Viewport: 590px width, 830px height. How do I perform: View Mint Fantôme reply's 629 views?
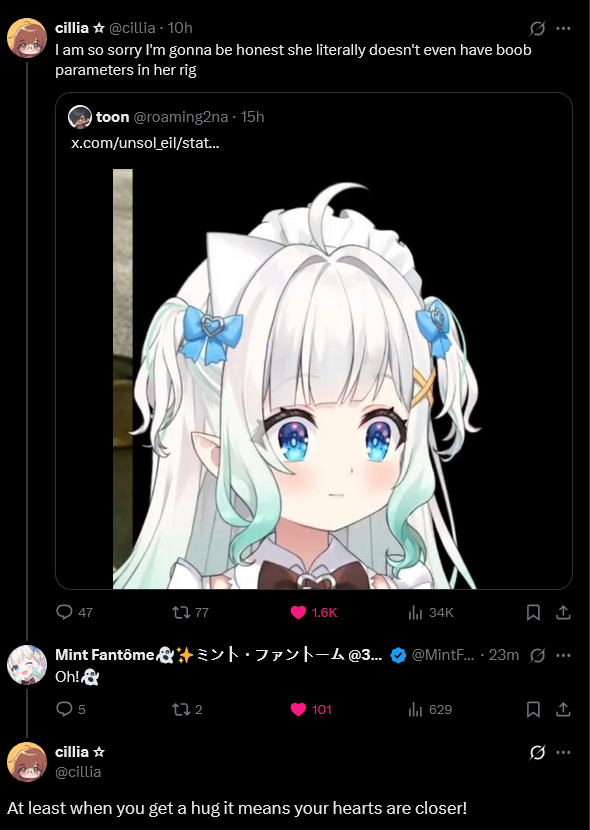430,709
